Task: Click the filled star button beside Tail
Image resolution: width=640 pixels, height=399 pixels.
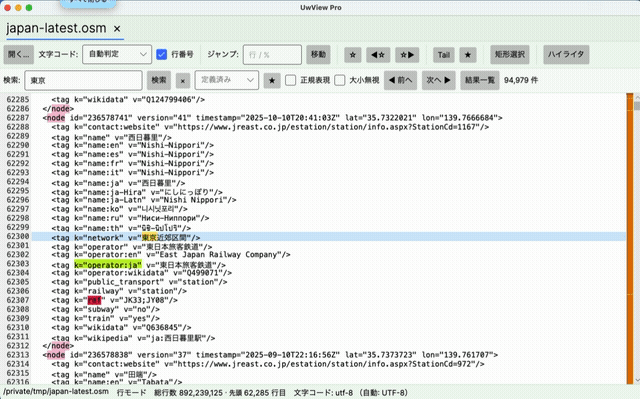Action: point(468,55)
